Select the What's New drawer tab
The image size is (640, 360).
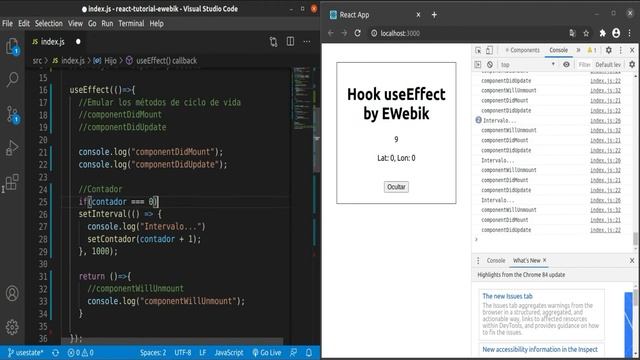[x=527, y=260]
